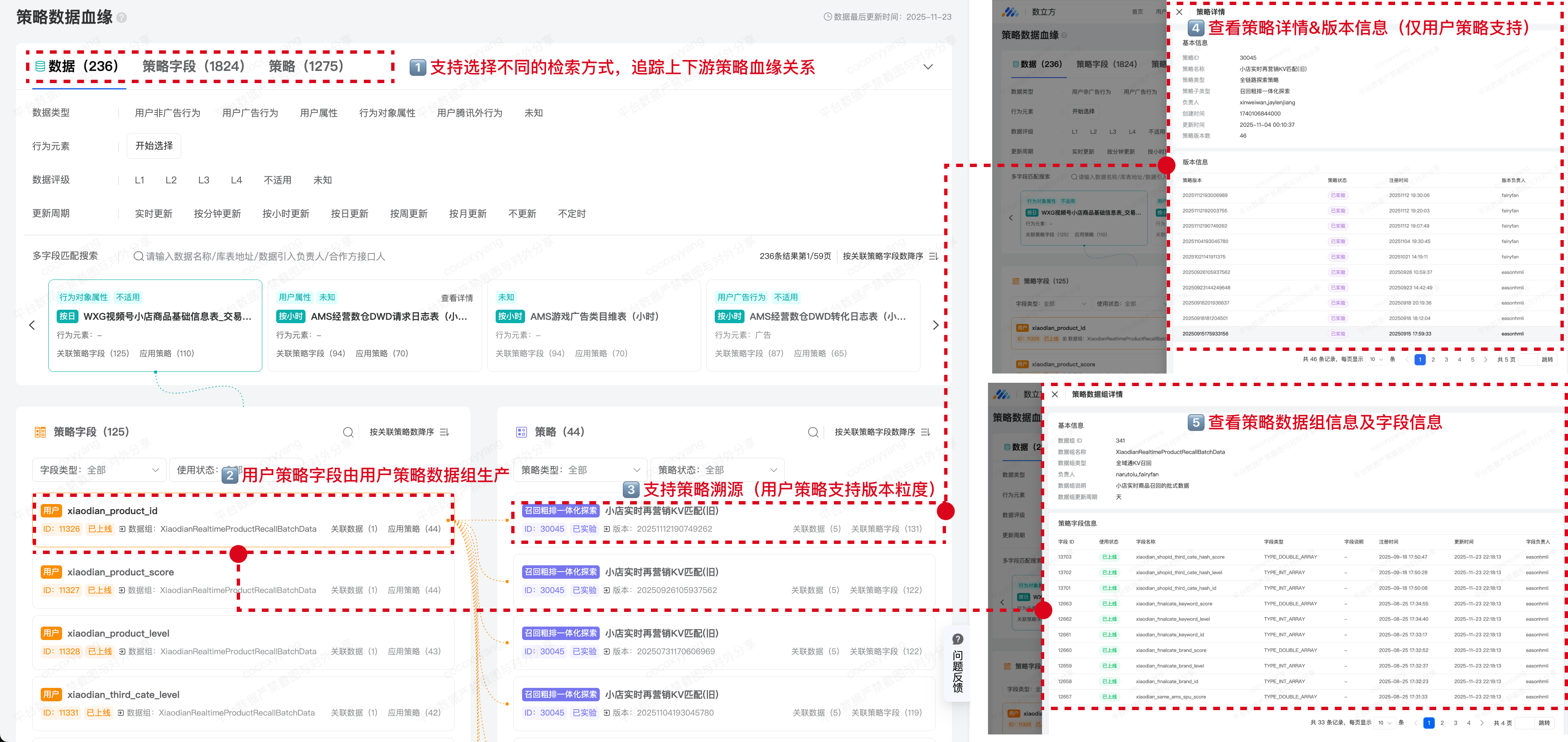Open 字段类型 dropdown in 策略字段 panel

(x=99, y=470)
